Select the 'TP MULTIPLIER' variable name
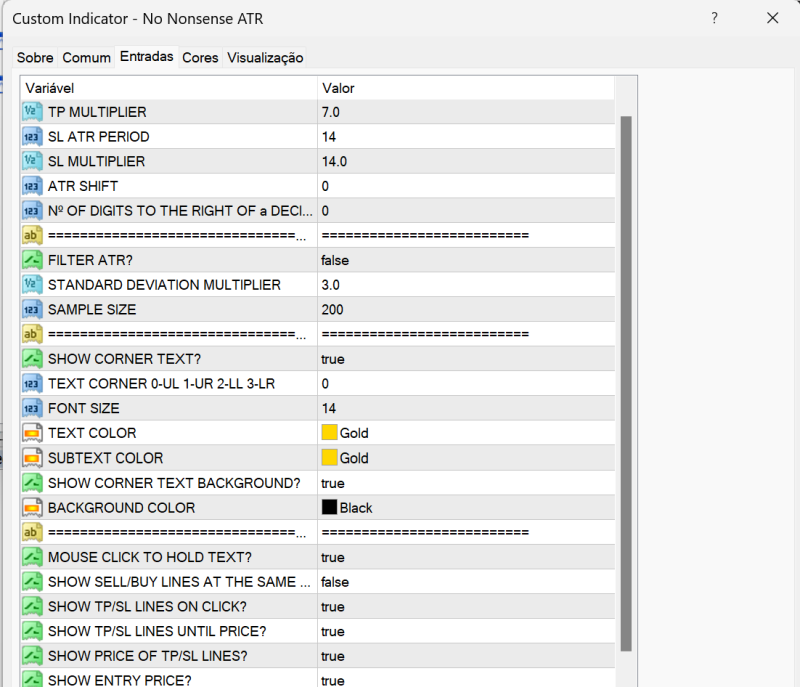 97,112
